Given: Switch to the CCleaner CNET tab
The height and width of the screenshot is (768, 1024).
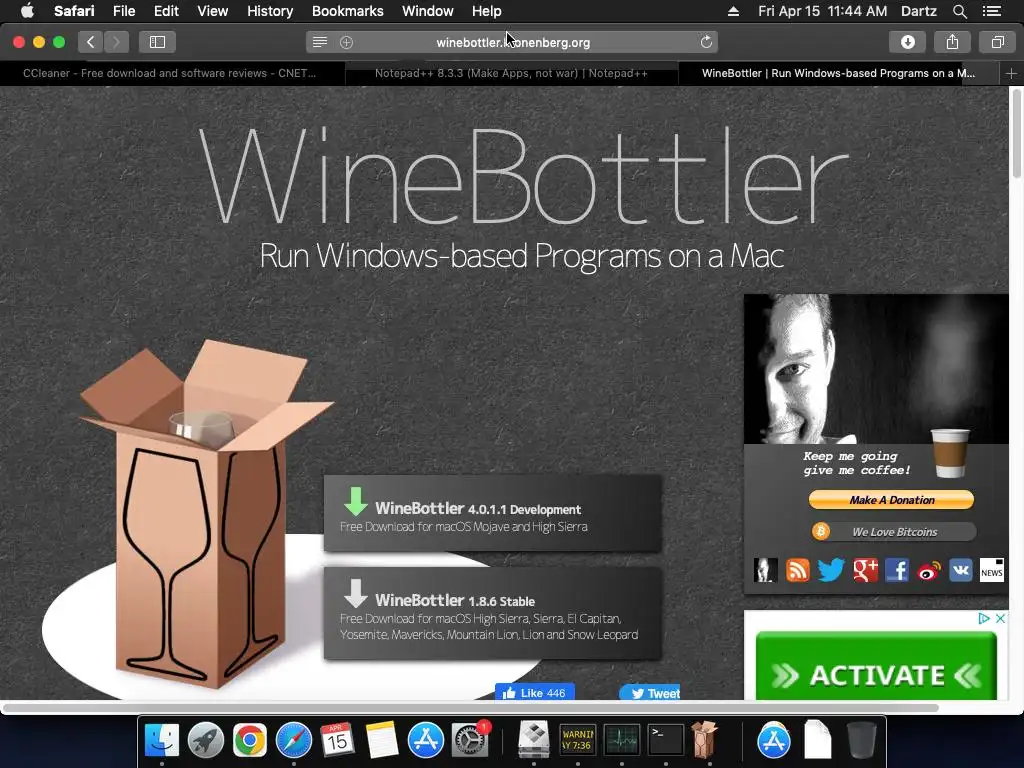Looking at the screenshot, I should pos(170,74).
